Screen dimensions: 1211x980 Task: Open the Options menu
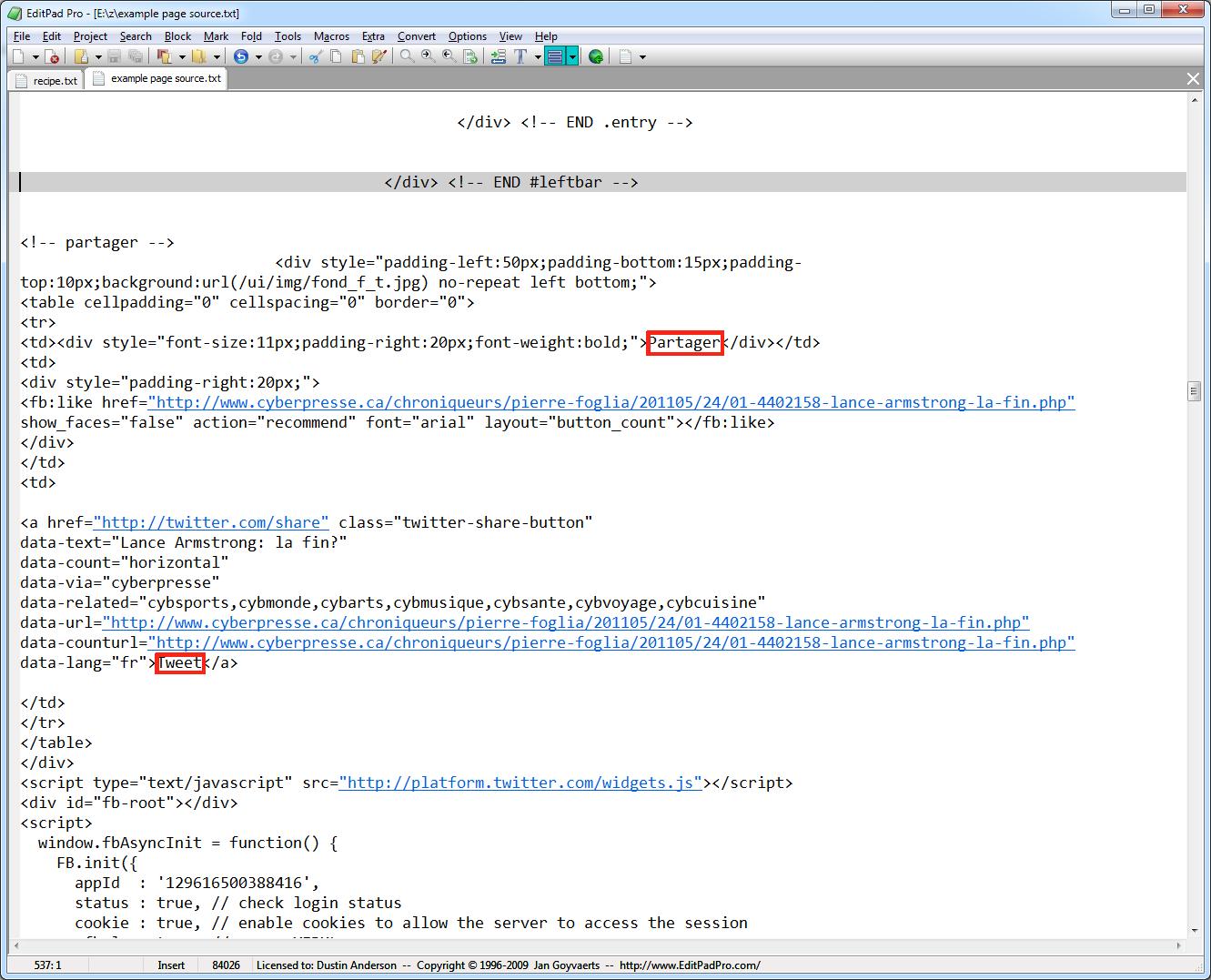468,36
